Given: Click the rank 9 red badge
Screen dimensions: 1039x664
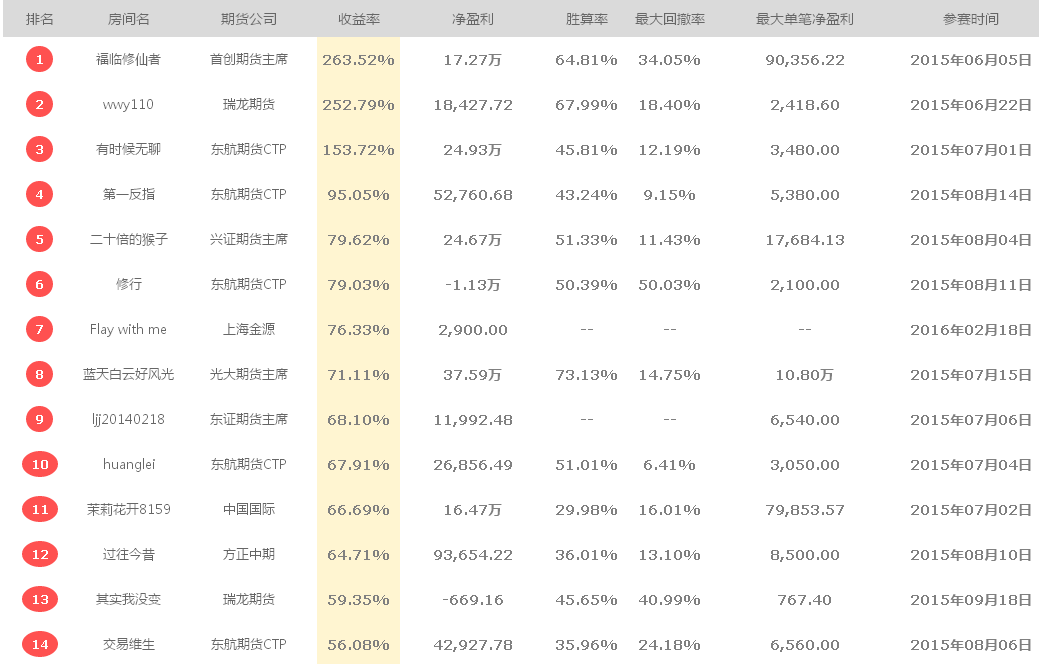Looking at the screenshot, I should click(39, 419).
